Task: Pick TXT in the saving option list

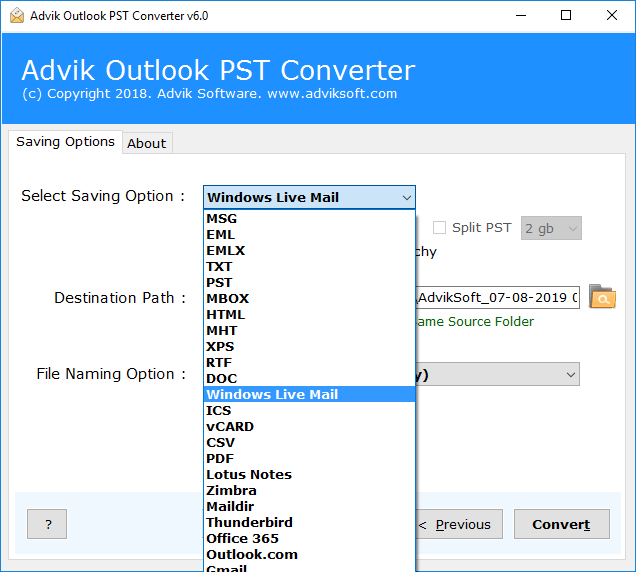Action: (309, 267)
